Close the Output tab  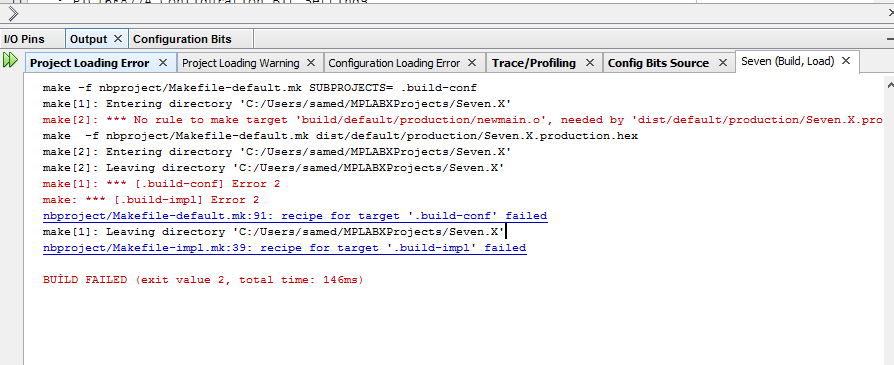point(118,39)
